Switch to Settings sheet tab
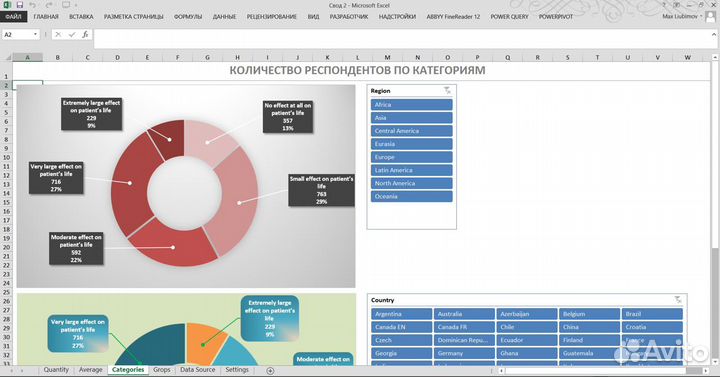The width and height of the screenshot is (720, 377). click(237, 370)
